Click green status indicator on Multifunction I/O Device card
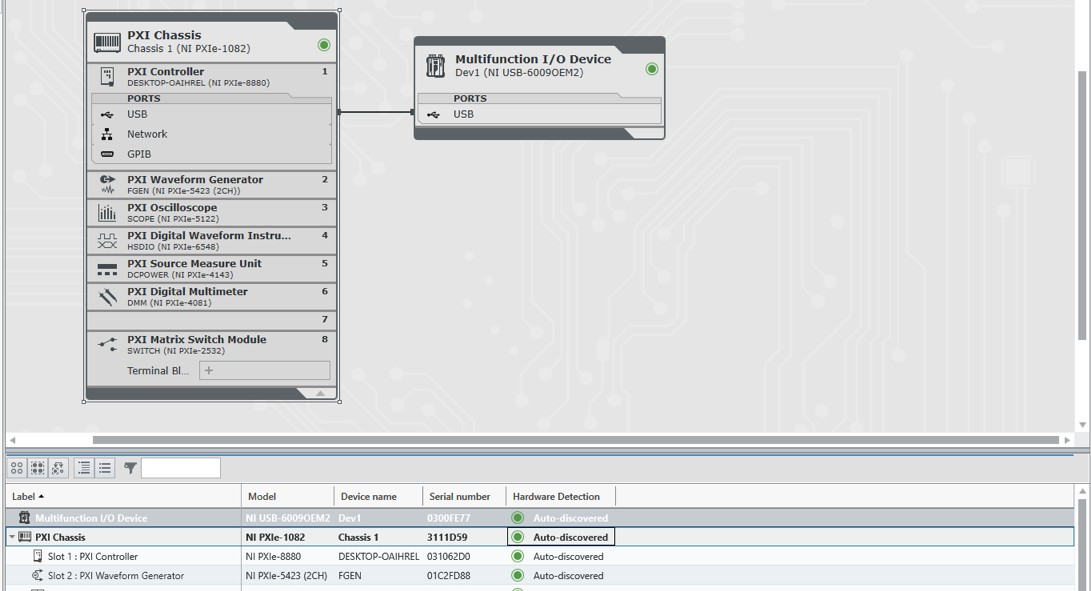Image resolution: width=1091 pixels, height=591 pixels. 651,69
